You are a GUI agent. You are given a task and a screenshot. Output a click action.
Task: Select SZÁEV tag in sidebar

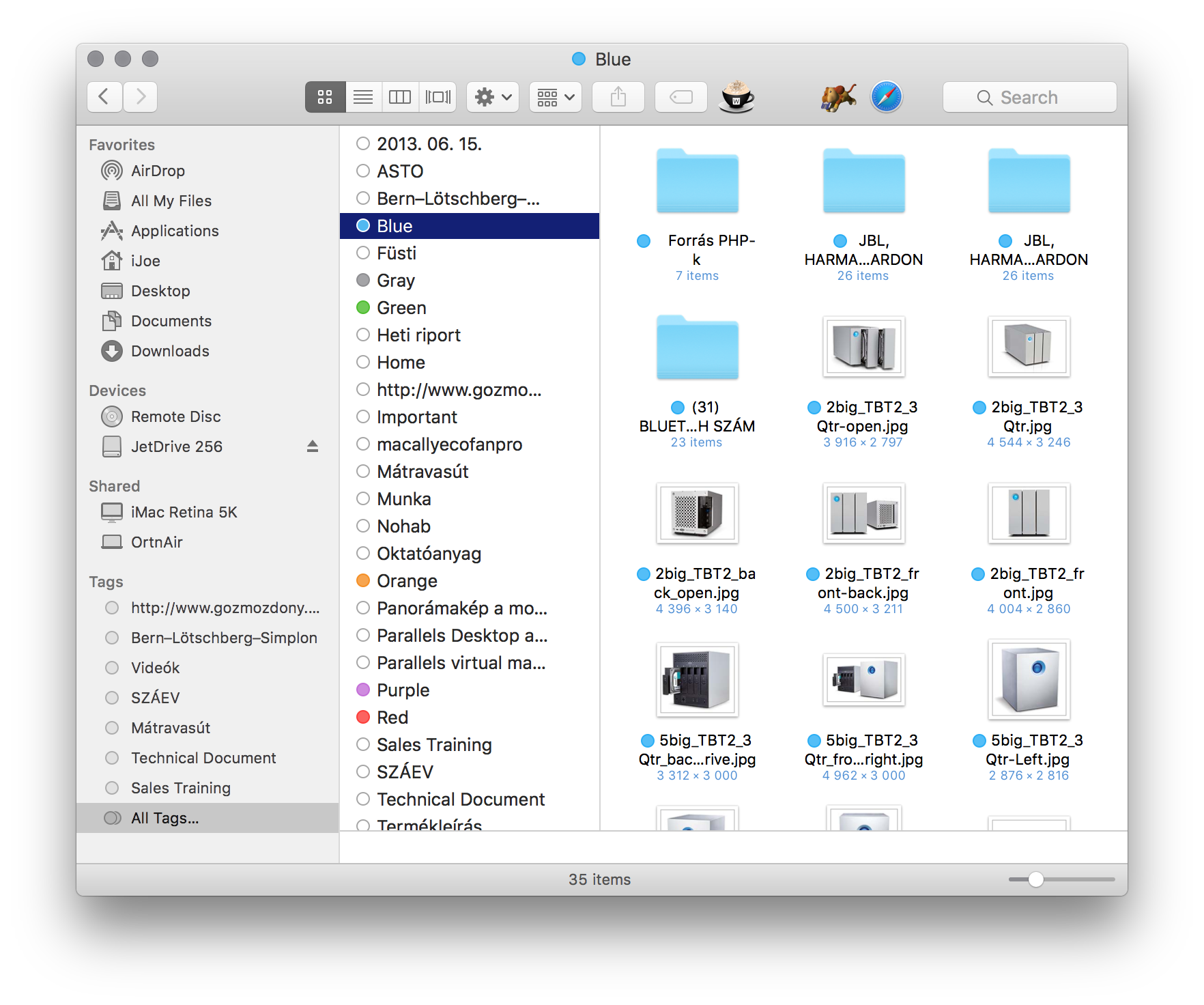click(207, 698)
